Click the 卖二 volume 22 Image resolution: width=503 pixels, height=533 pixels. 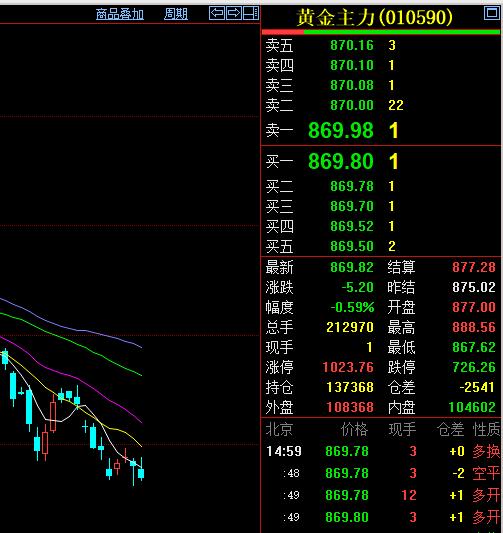tap(396, 105)
